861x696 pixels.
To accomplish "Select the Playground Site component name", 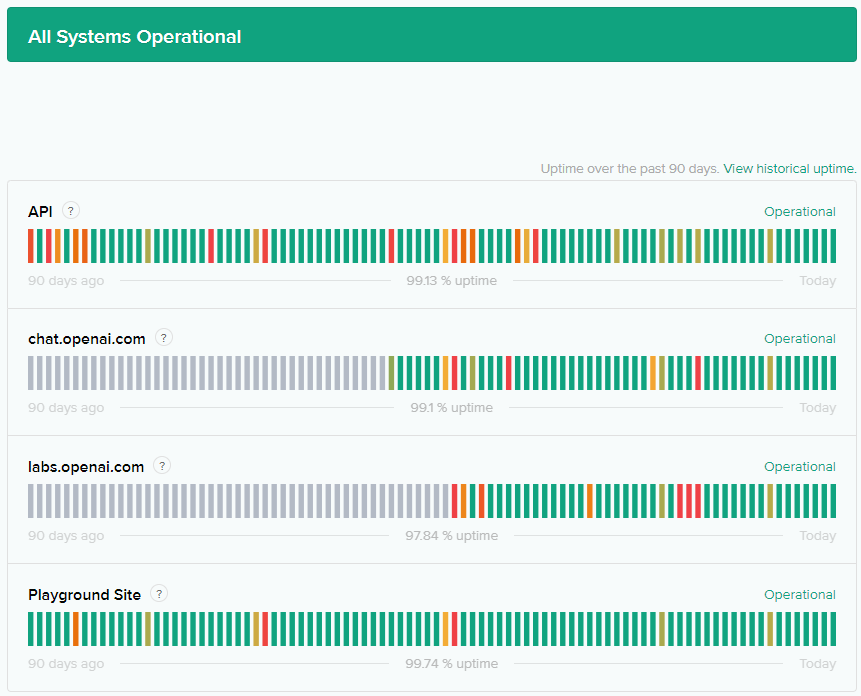I will (x=85, y=594).
